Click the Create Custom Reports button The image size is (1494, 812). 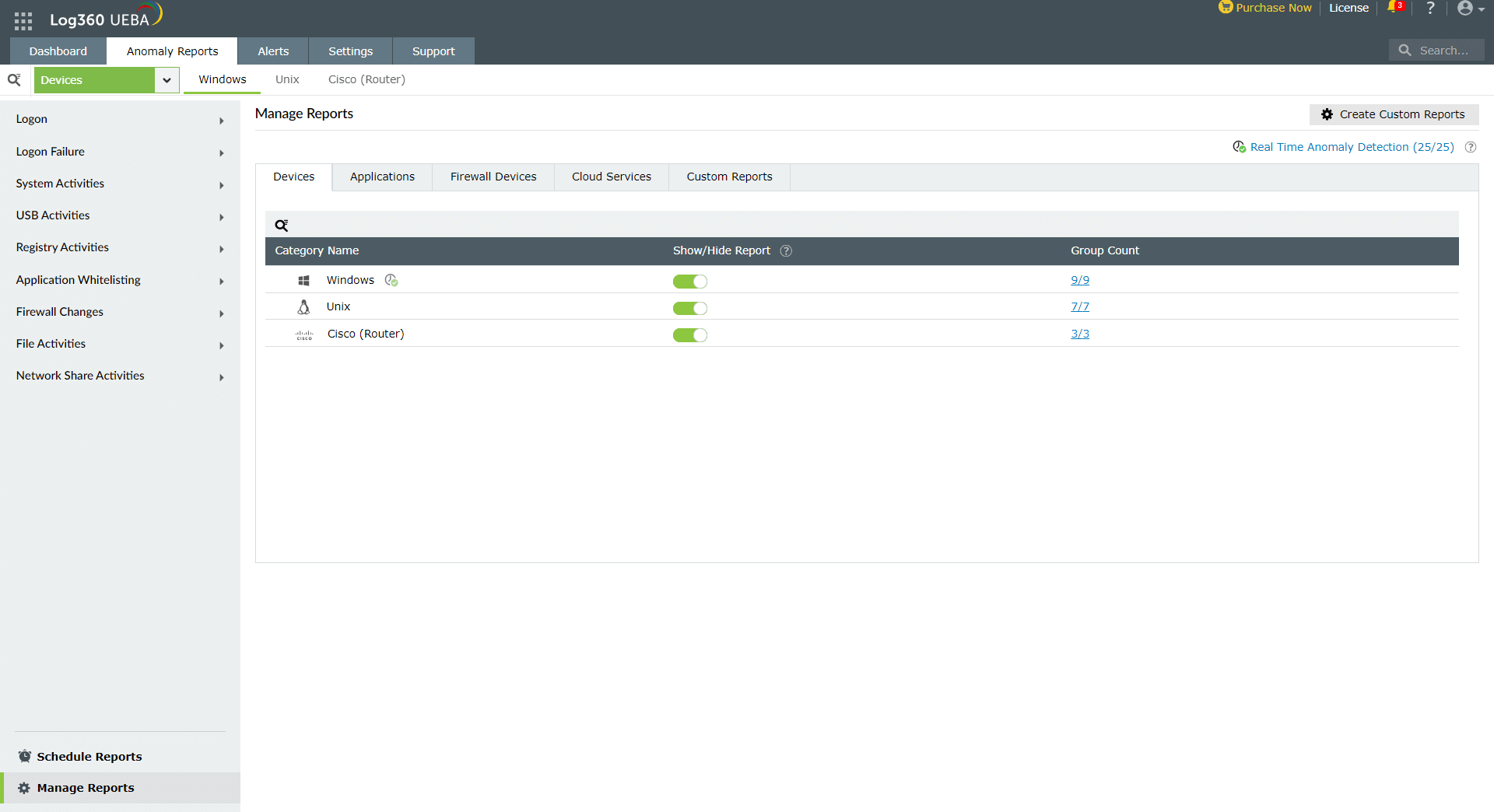coord(1394,114)
